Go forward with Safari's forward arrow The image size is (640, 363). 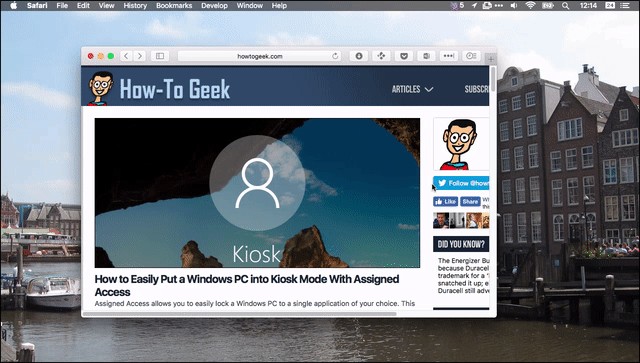pos(140,56)
